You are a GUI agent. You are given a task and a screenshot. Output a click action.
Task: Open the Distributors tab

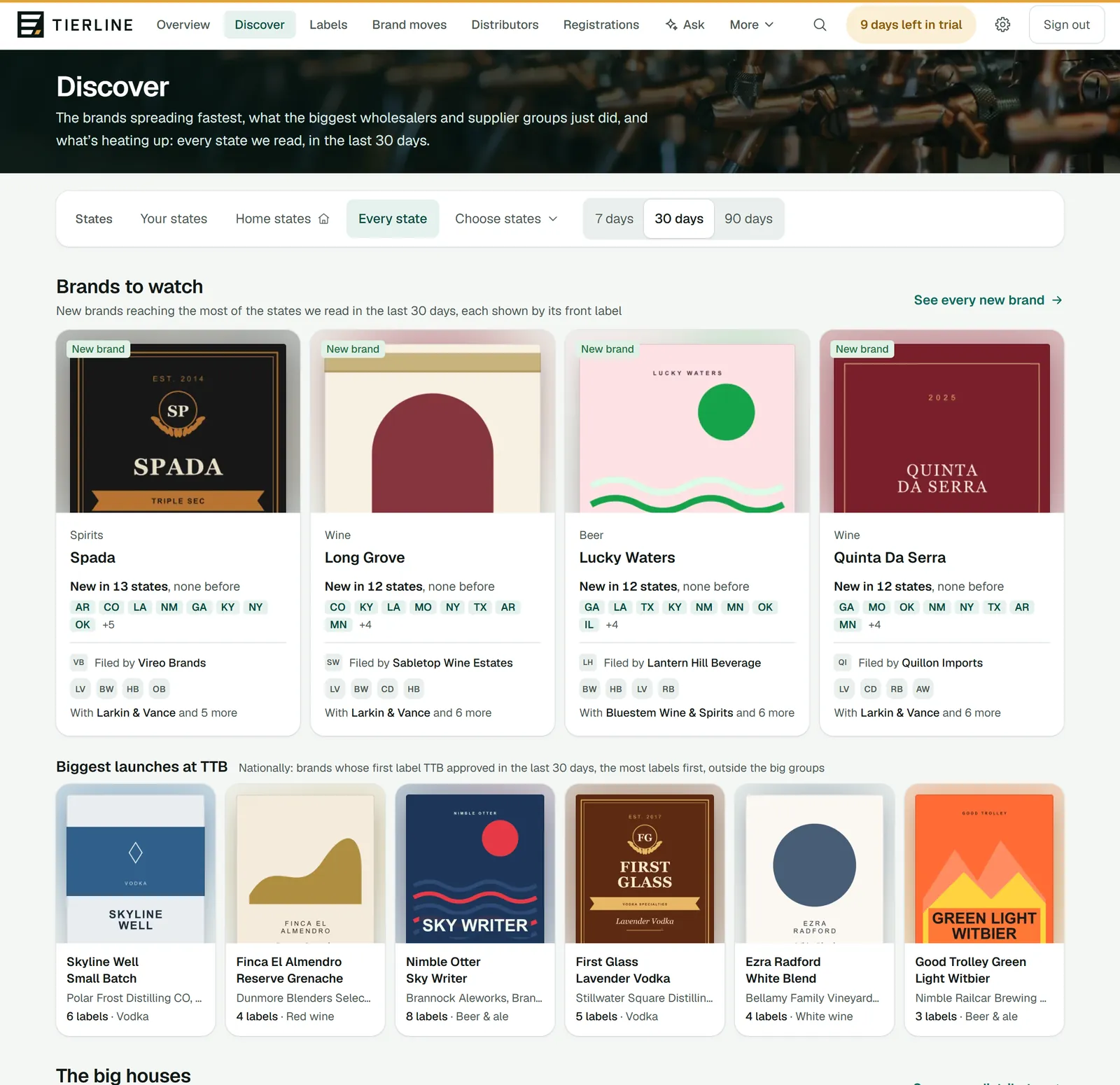click(x=505, y=24)
